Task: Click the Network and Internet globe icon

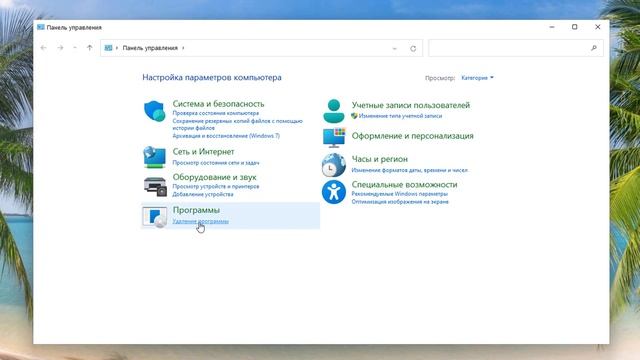Action: (x=155, y=157)
